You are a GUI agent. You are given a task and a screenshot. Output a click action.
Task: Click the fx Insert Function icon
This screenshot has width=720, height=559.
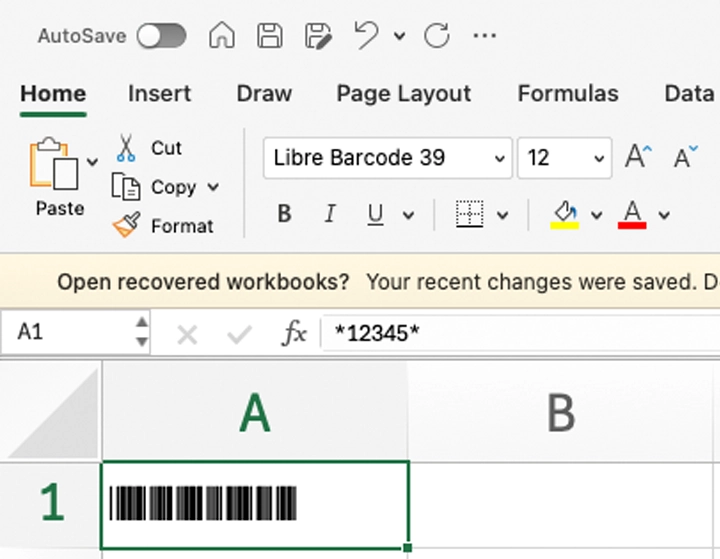pyautogui.click(x=293, y=333)
